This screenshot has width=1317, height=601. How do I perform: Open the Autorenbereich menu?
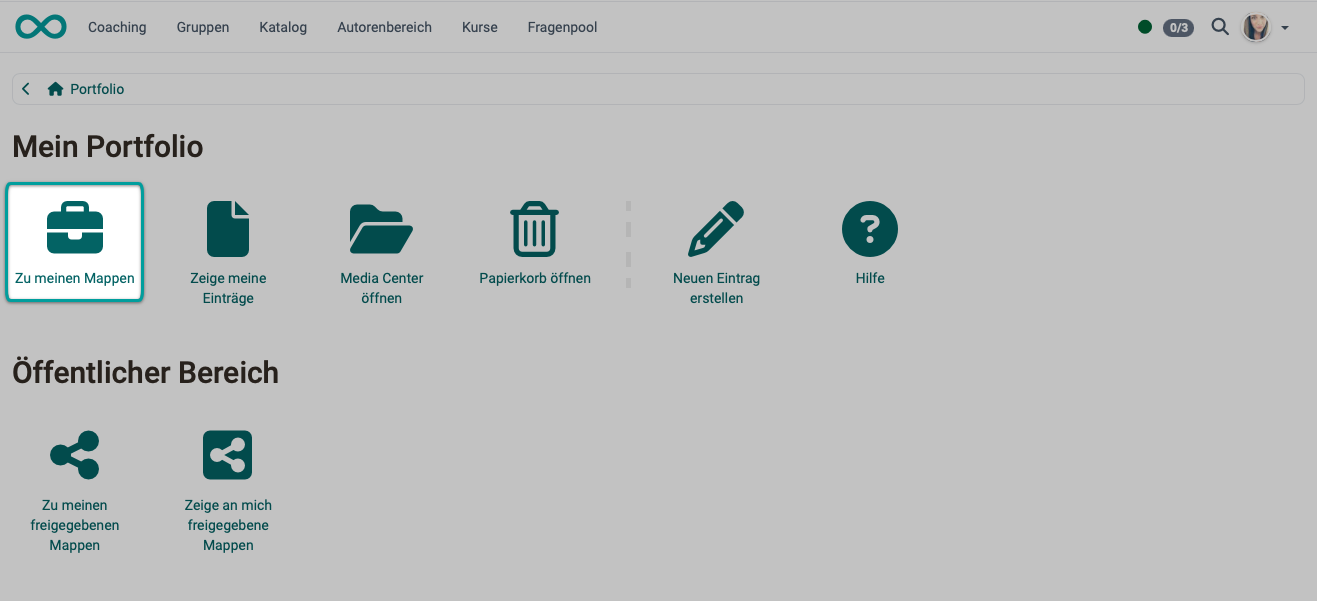tap(385, 27)
